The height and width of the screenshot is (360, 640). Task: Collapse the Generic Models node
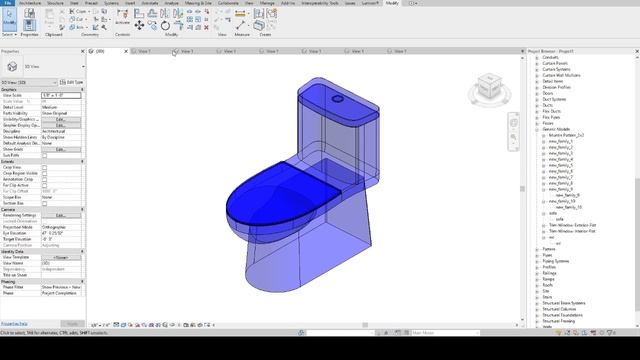[x=537, y=129]
